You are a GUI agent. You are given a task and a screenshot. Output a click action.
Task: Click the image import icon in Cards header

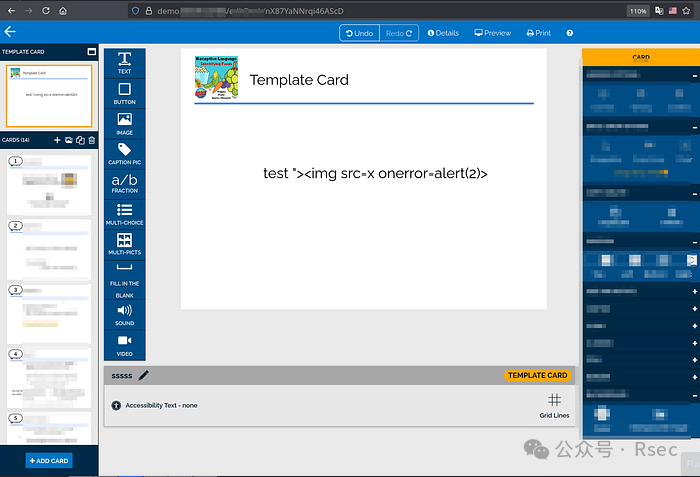click(x=69, y=140)
